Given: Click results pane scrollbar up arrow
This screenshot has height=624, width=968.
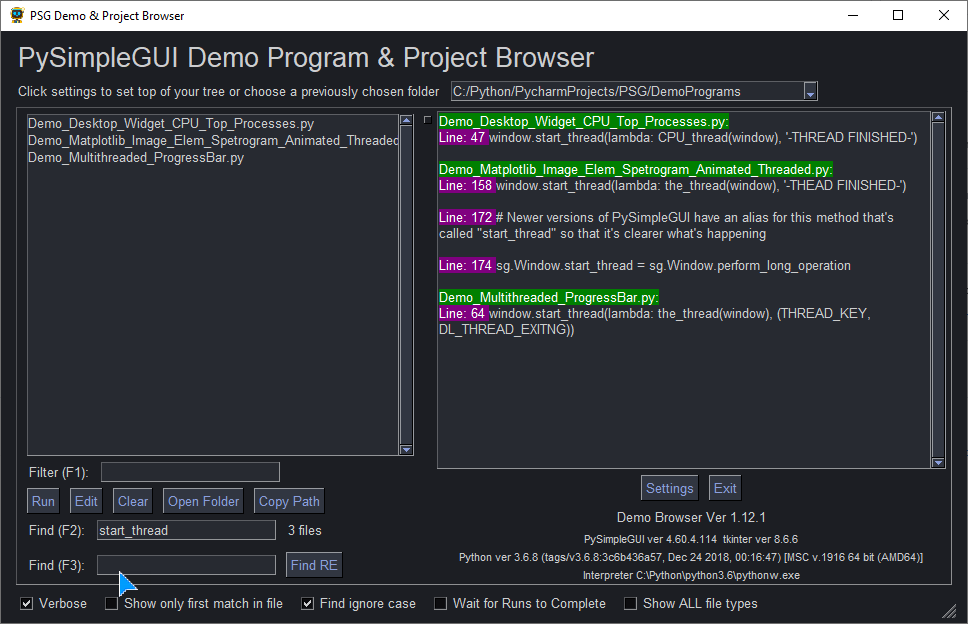Looking at the screenshot, I should (x=938, y=117).
